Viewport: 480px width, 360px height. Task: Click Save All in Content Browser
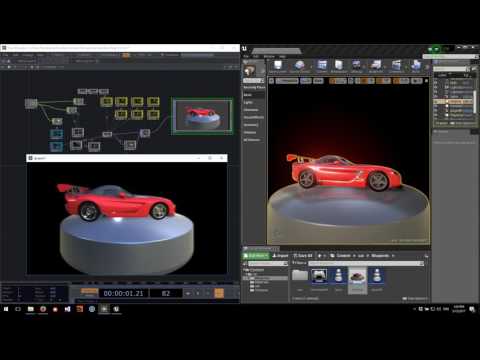(303, 256)
